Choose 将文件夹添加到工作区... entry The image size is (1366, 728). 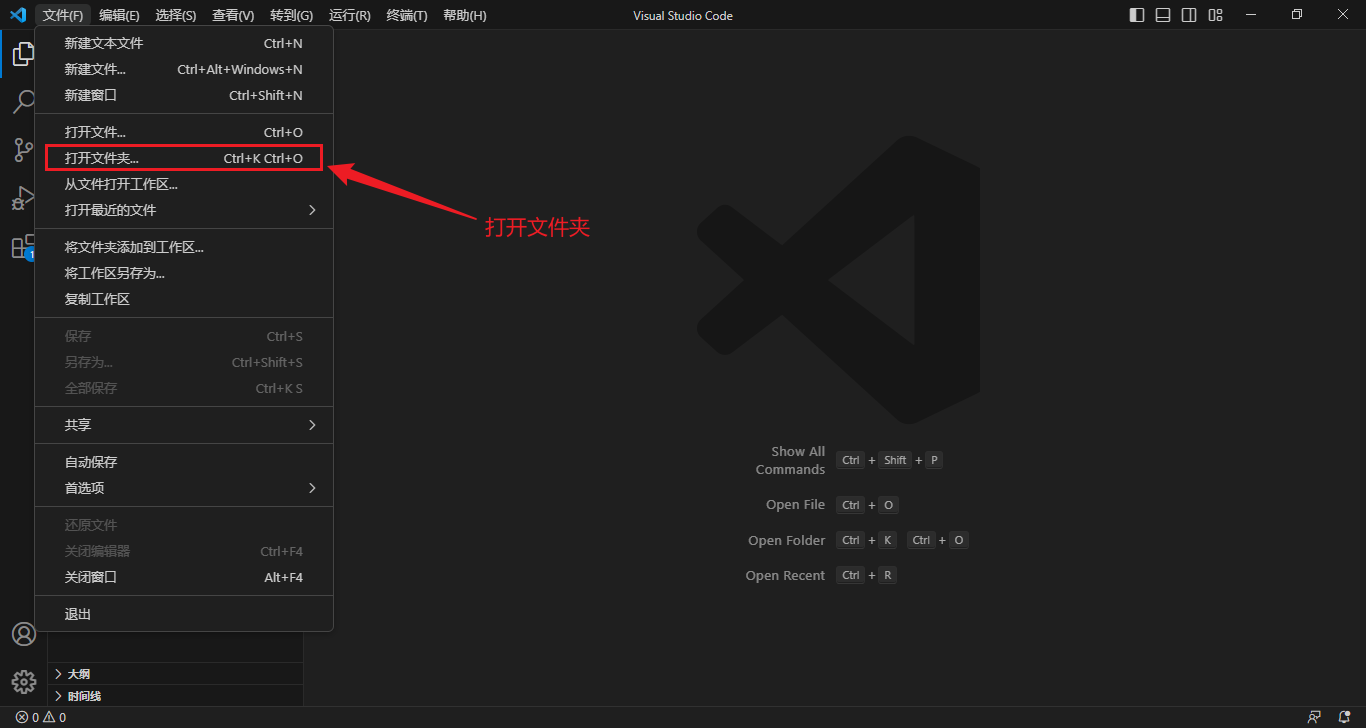pyautogui.click(x=184, y=247)
